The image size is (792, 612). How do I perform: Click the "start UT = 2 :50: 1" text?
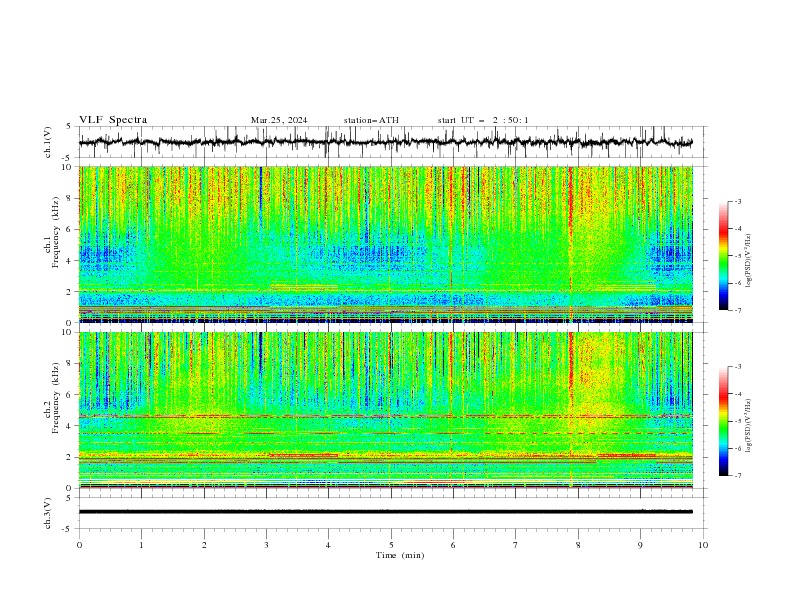tap(483, 120)
